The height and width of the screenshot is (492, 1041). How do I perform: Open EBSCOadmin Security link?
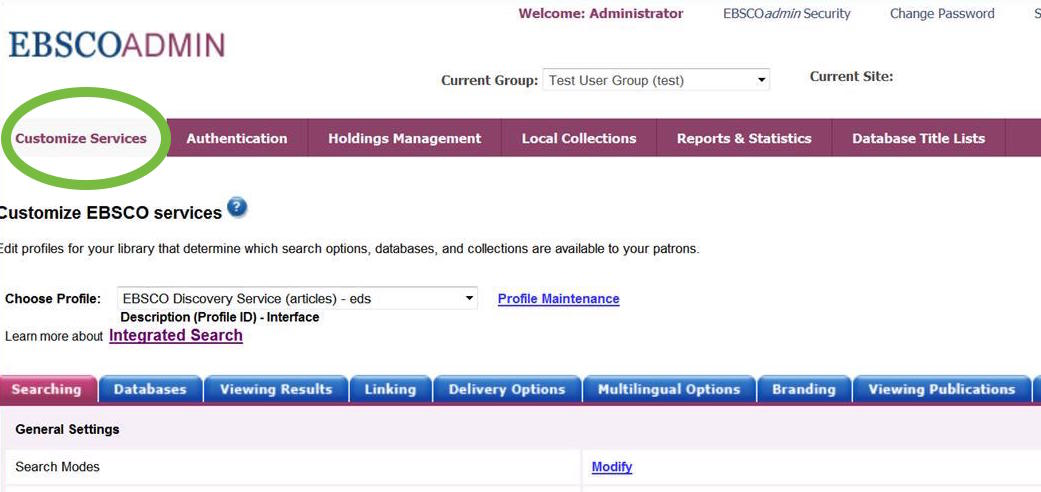(x=787, y=13)
